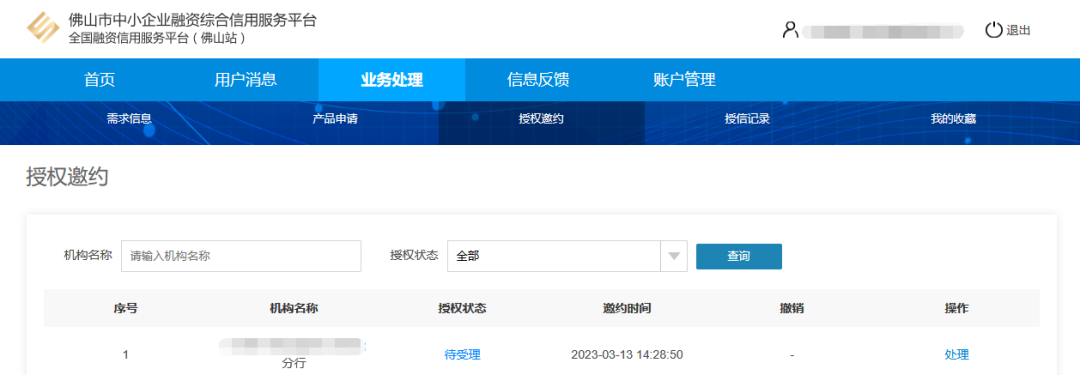Click the 授权状态 filter label
Viewport: 1080px width, 375px height.
414,255
